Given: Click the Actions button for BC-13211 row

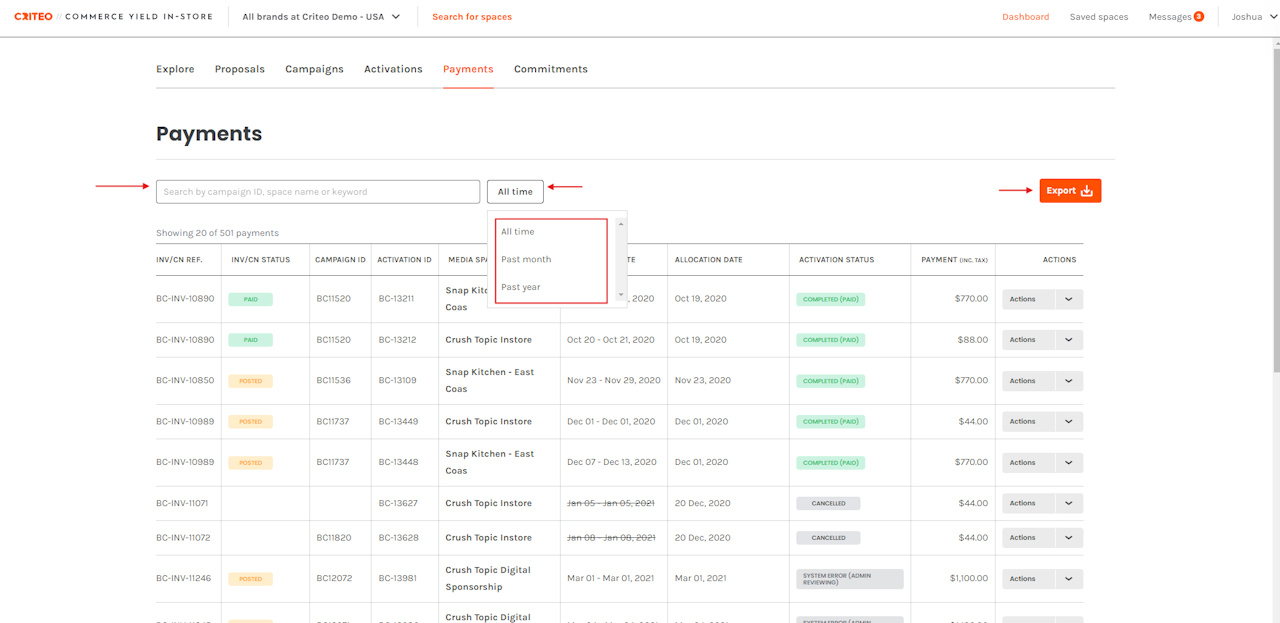Looking at the screenshot, I should click(x=1027, y=299).
